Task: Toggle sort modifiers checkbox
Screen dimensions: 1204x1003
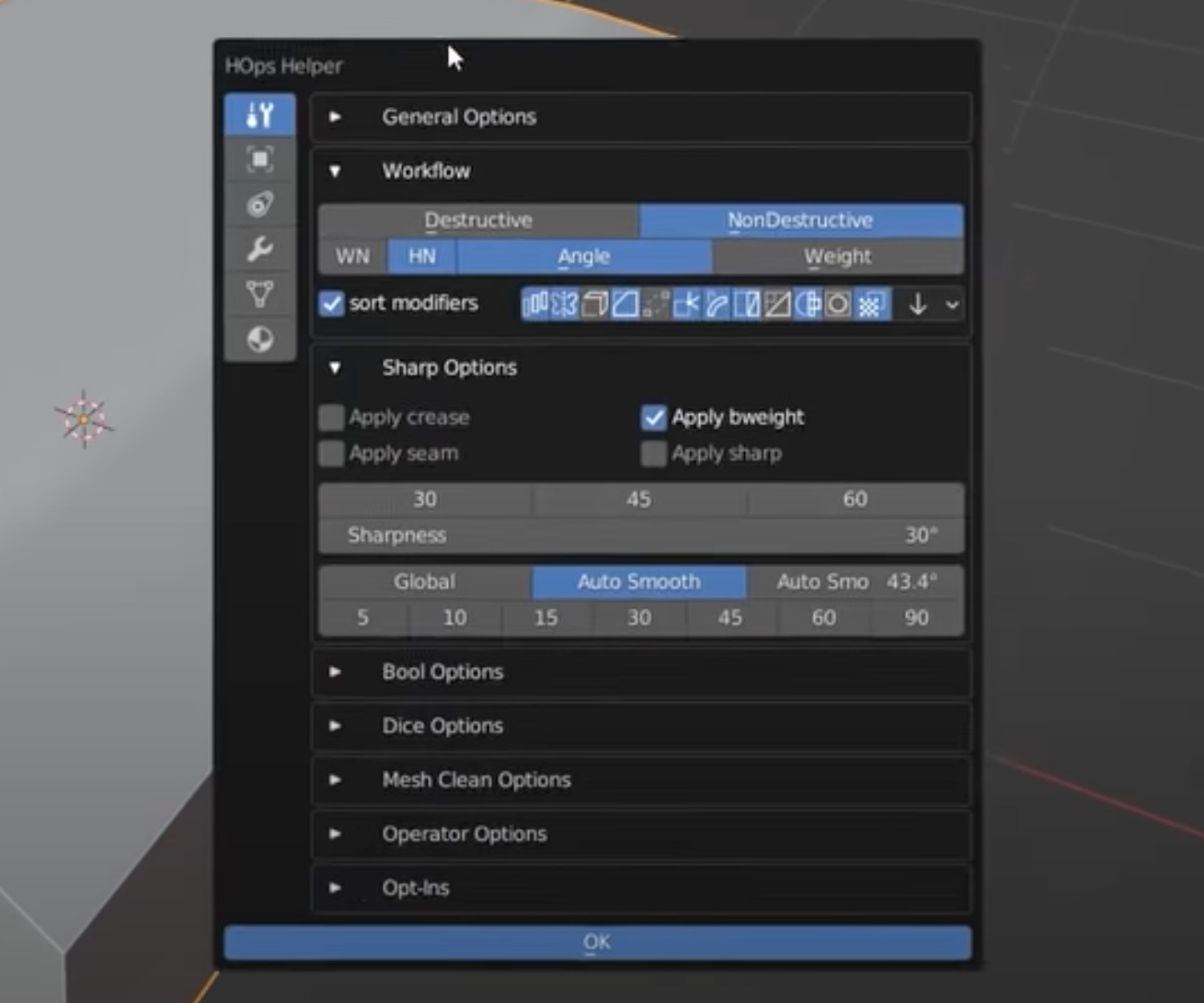Action: (x=332, y=304)
